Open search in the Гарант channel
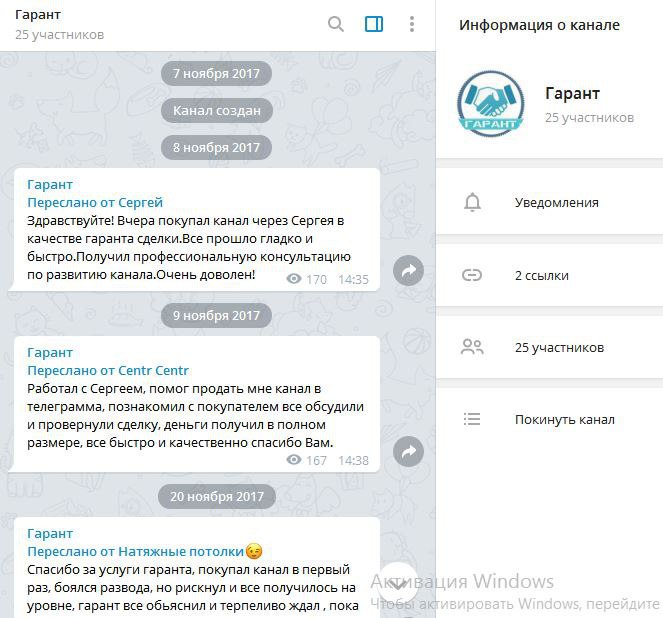 (x=336, y=24)
